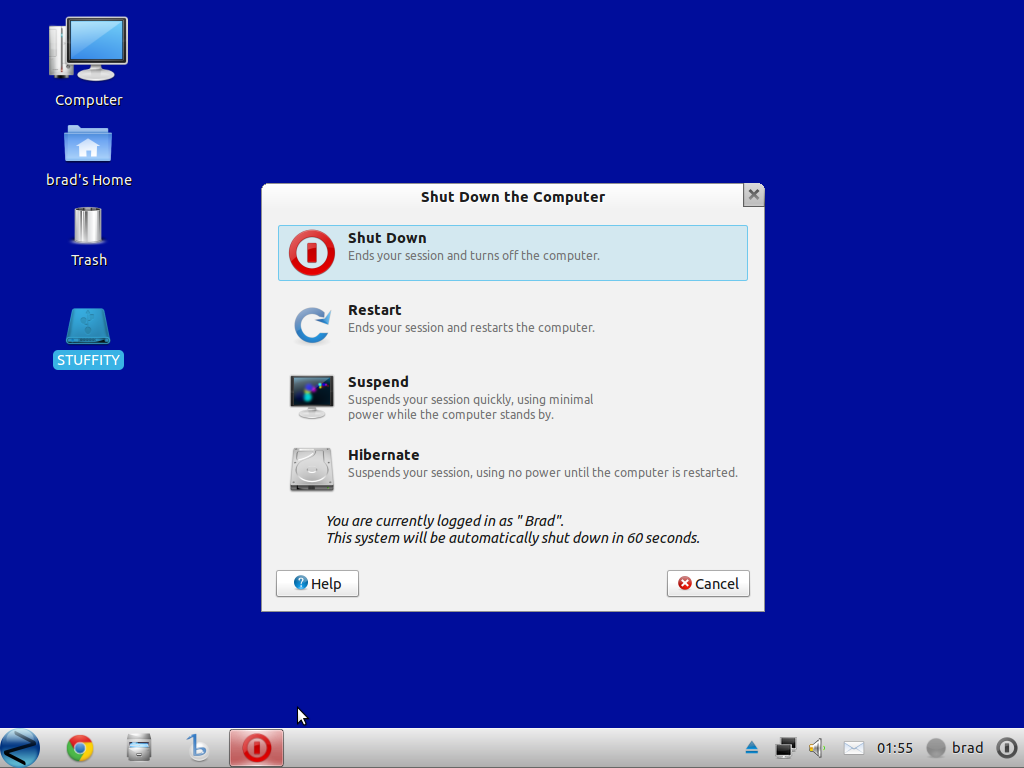Viewport: 1024px width, 768px height.
Task: Cancel the shutdown dialog
Action: click(708, 583)
